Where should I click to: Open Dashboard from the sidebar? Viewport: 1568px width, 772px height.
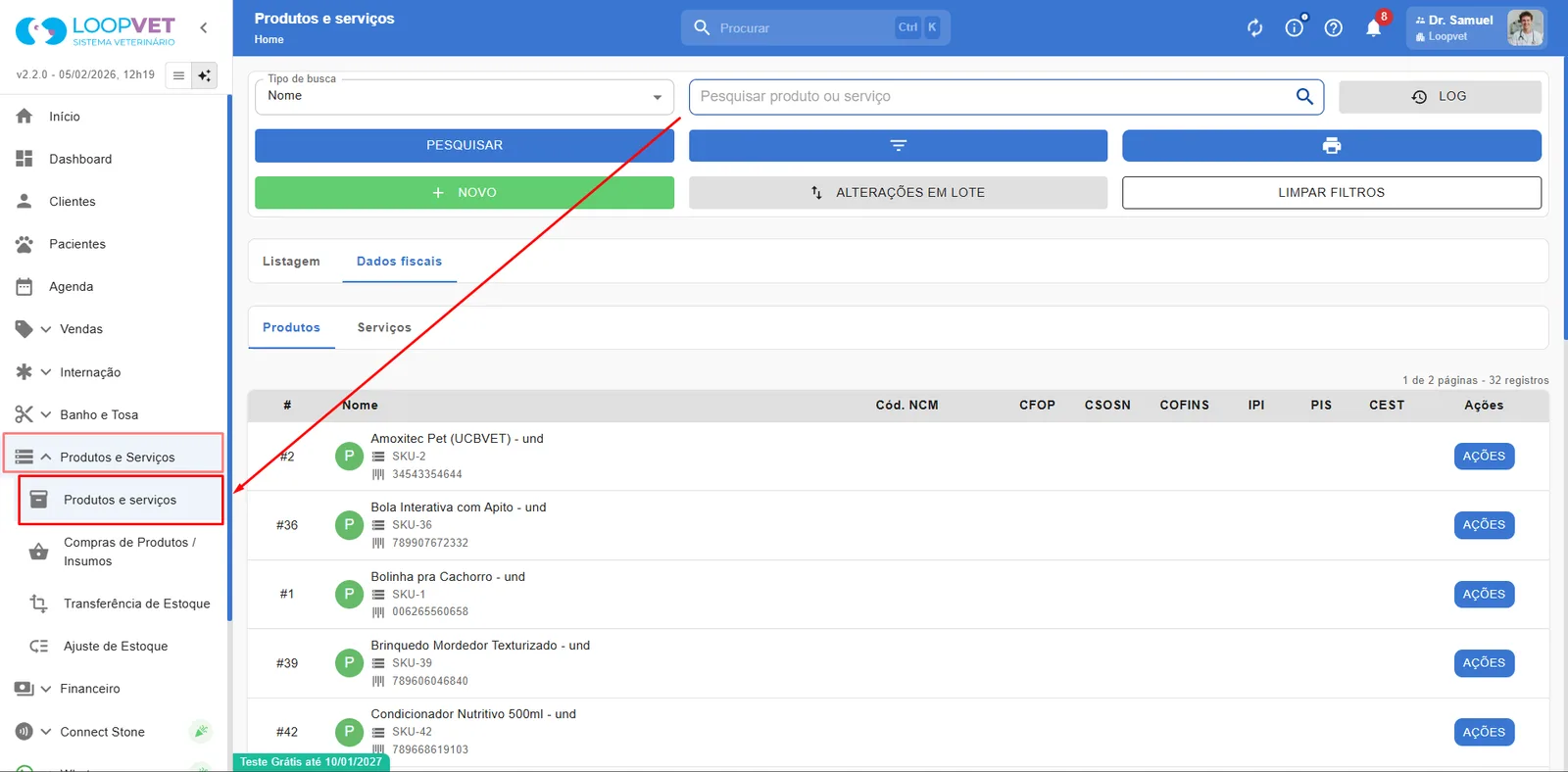coord(80,159)
